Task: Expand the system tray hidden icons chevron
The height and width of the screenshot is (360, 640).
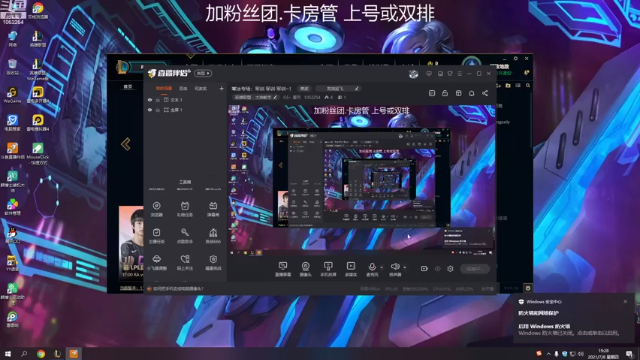Action: [548, 354]
